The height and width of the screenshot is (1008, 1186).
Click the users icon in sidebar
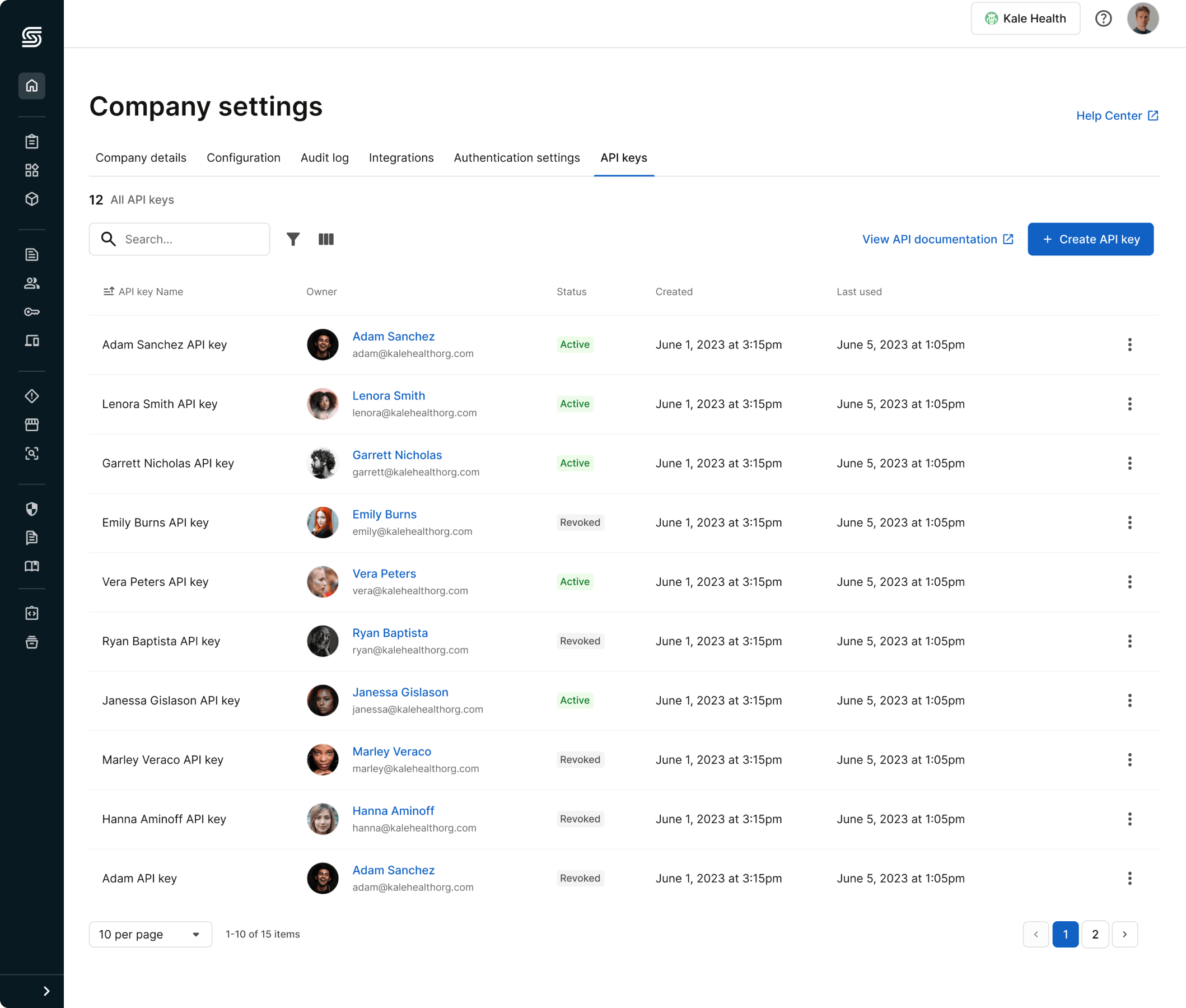pos(32,283)
